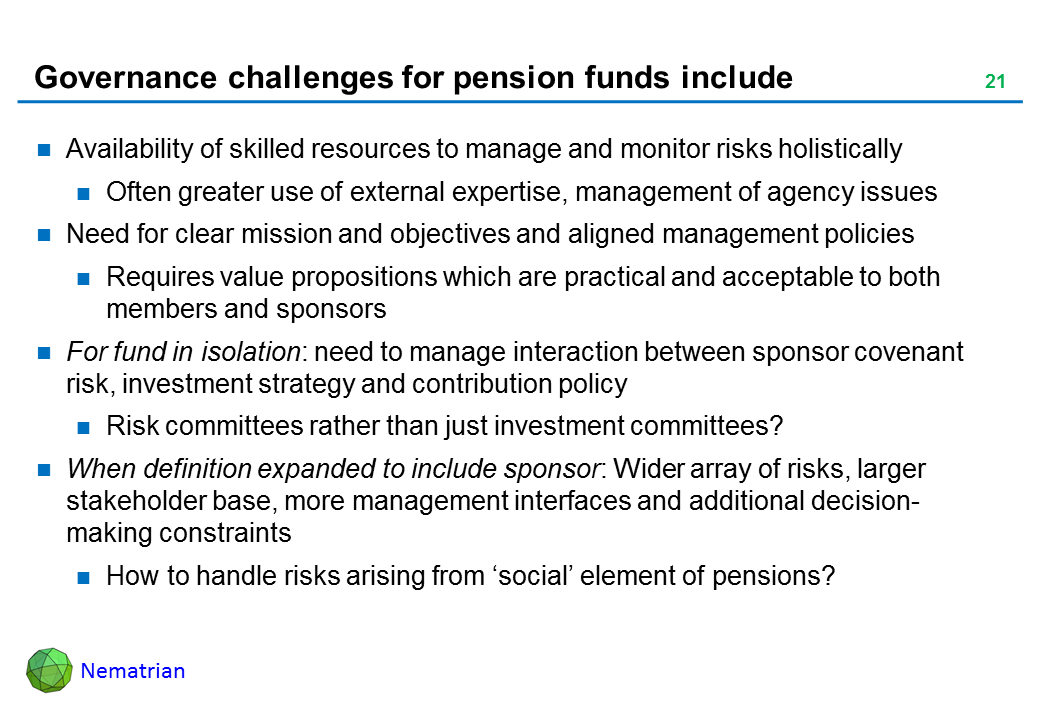
Task: Click the bullet marker beside 'When definition expanded'
Action: [x=44, y=471]
